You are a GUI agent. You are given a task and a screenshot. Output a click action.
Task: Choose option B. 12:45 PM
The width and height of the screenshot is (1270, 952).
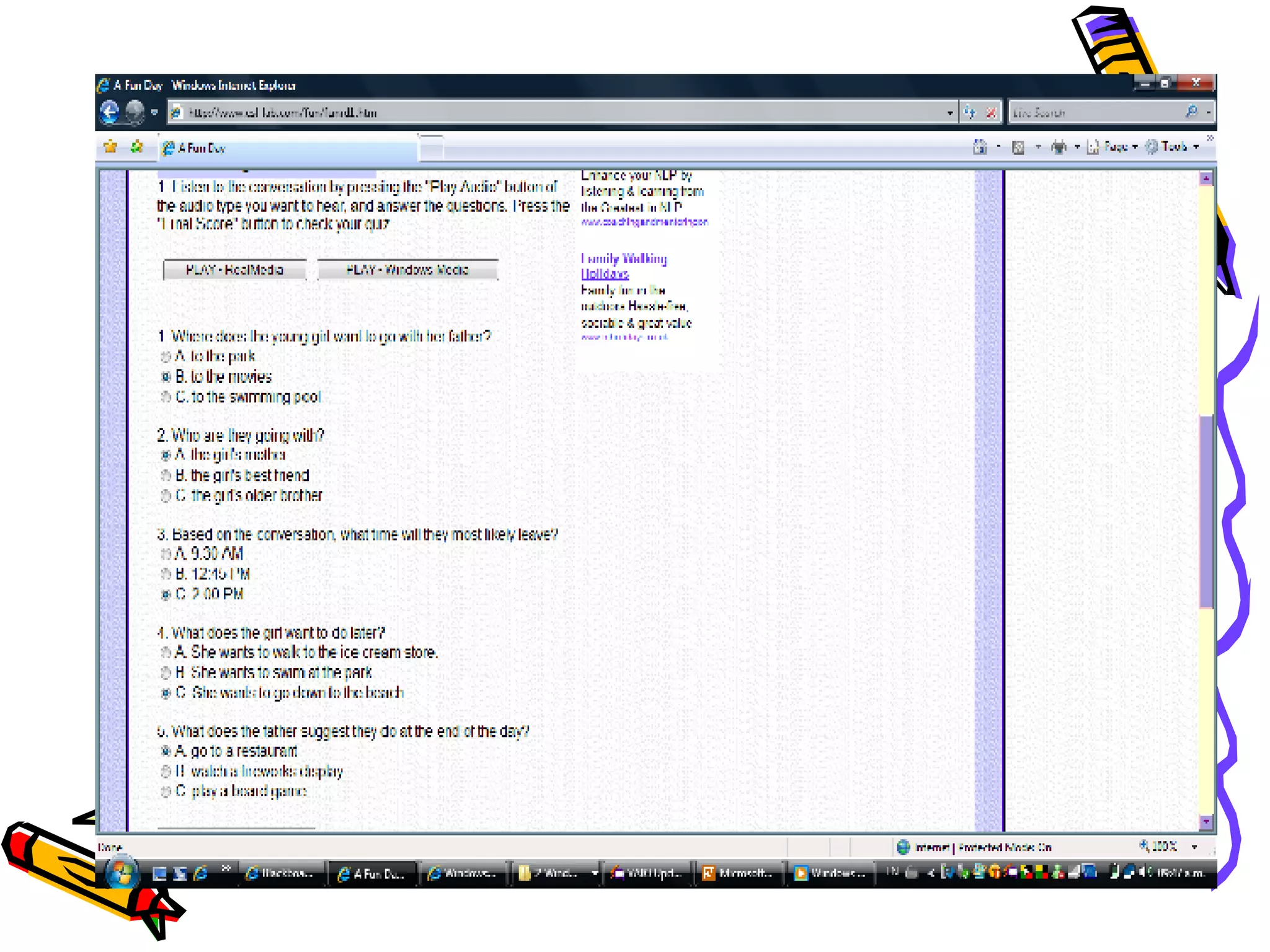[x=166, y=575]
